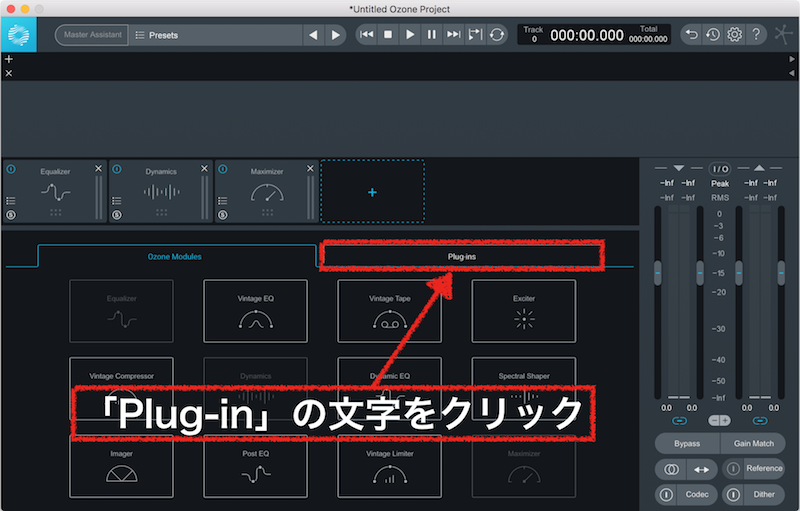
Task: Click input meter down-triangle icon
Action: [x=679, y=168]
